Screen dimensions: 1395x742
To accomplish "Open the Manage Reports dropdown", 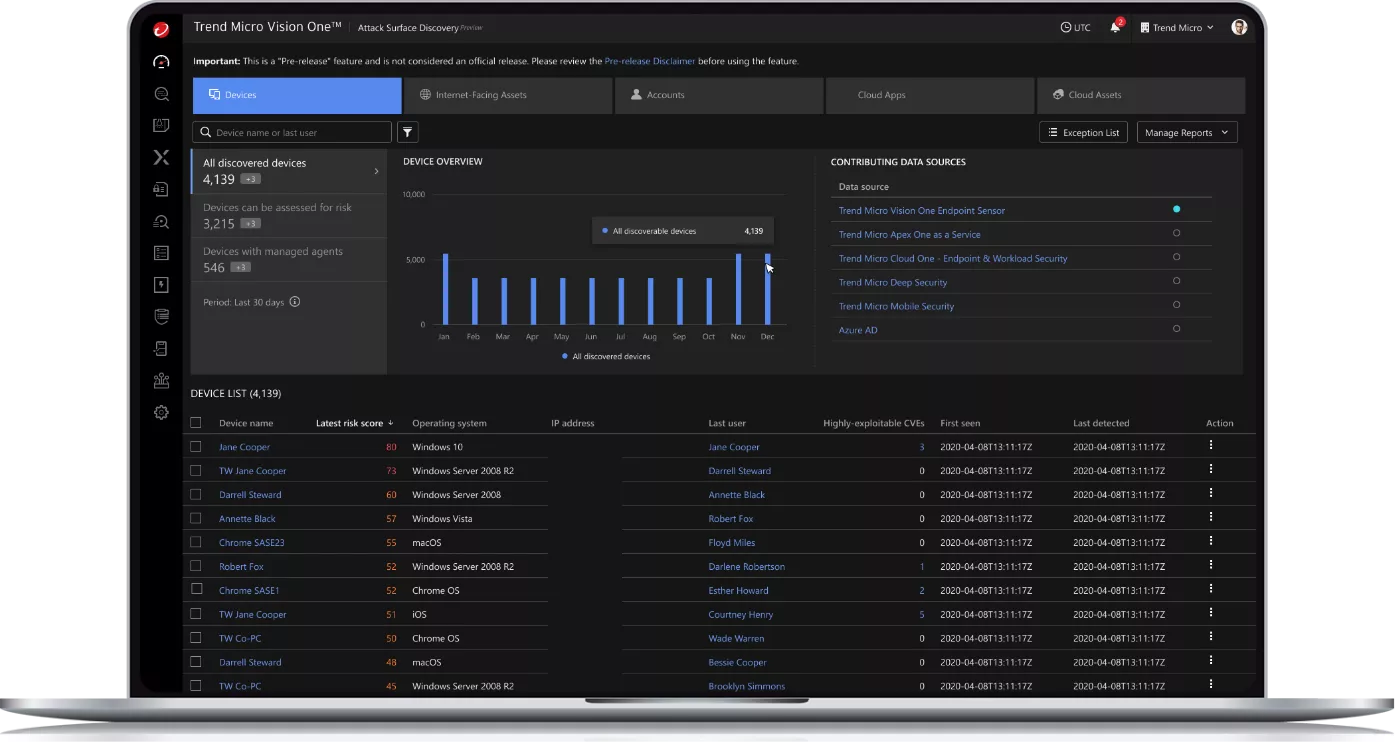I will [x=1187, y=132].
